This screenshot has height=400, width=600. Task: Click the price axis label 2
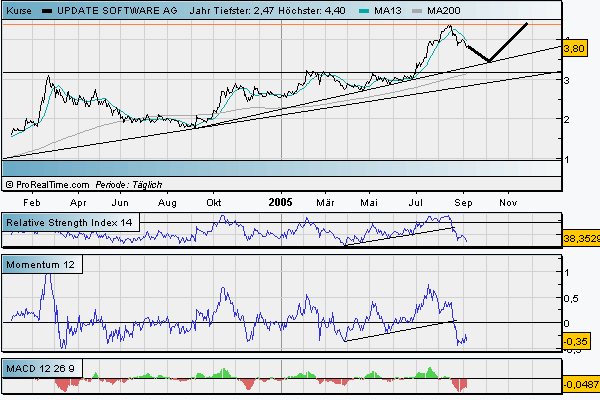[567, 119]
